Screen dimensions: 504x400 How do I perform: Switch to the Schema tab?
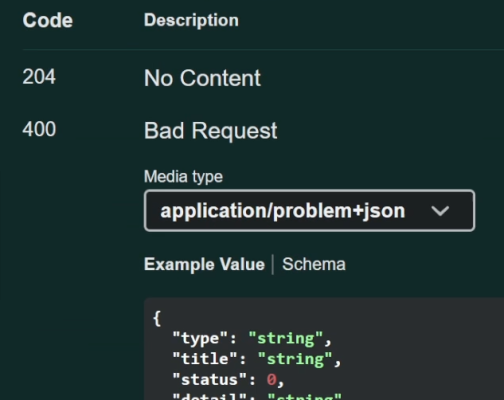[x=314, y=264]
